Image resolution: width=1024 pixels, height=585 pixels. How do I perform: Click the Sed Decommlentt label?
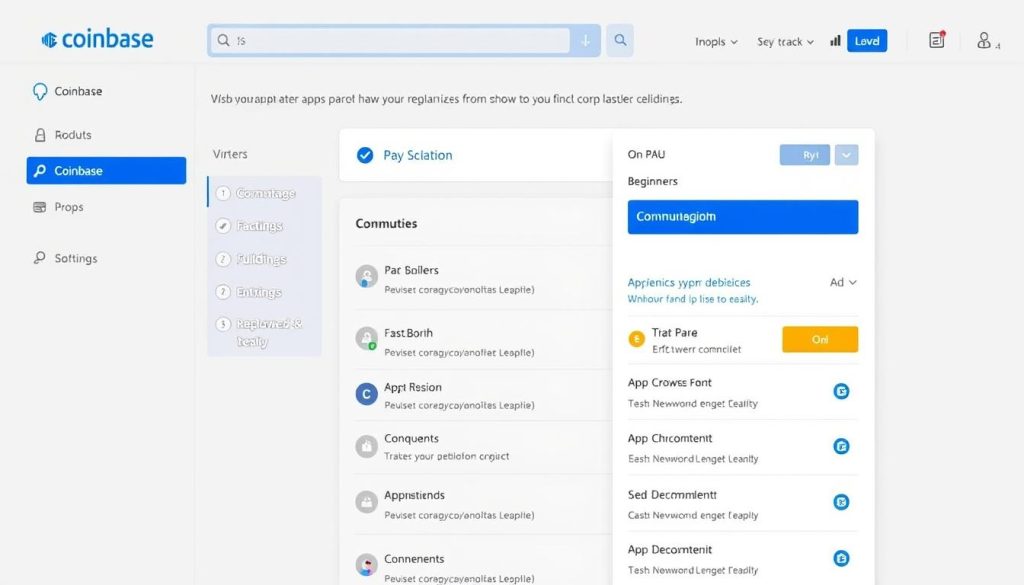coord(672,495)
